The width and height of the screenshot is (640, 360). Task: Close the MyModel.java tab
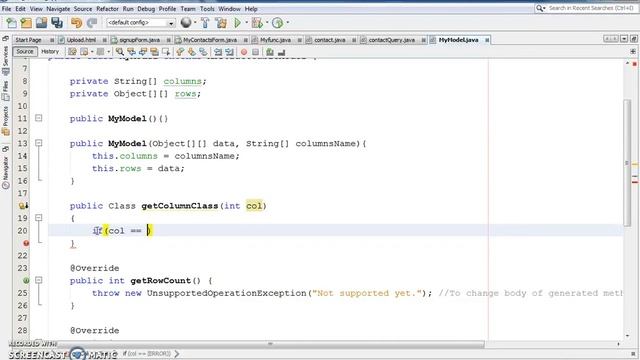487,40
